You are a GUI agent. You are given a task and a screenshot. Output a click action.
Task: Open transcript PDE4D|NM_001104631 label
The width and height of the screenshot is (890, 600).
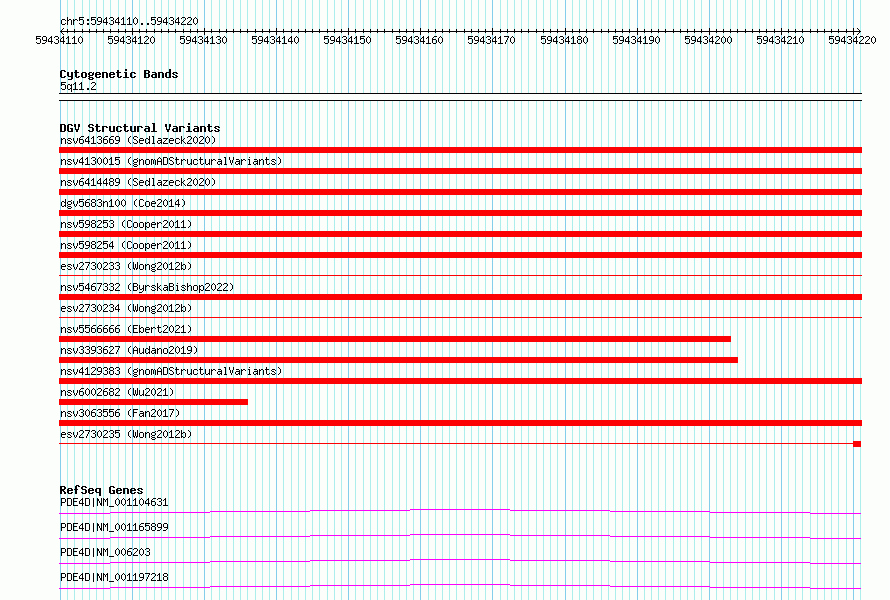114,502
